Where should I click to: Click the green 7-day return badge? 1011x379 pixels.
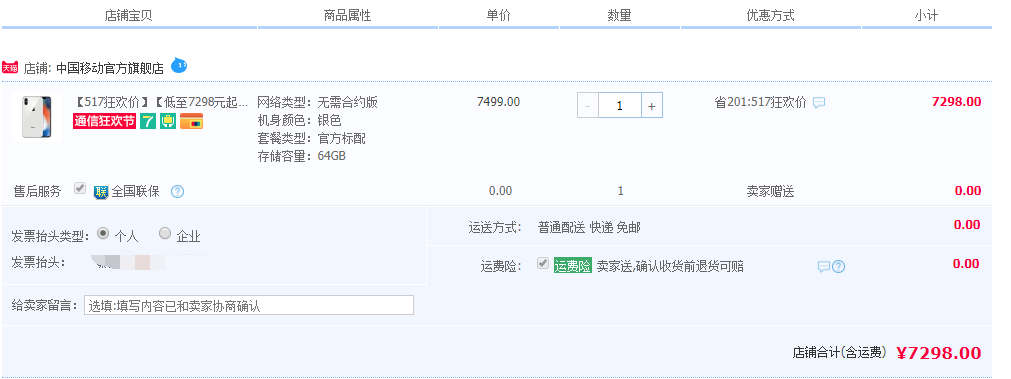point(148,121)
